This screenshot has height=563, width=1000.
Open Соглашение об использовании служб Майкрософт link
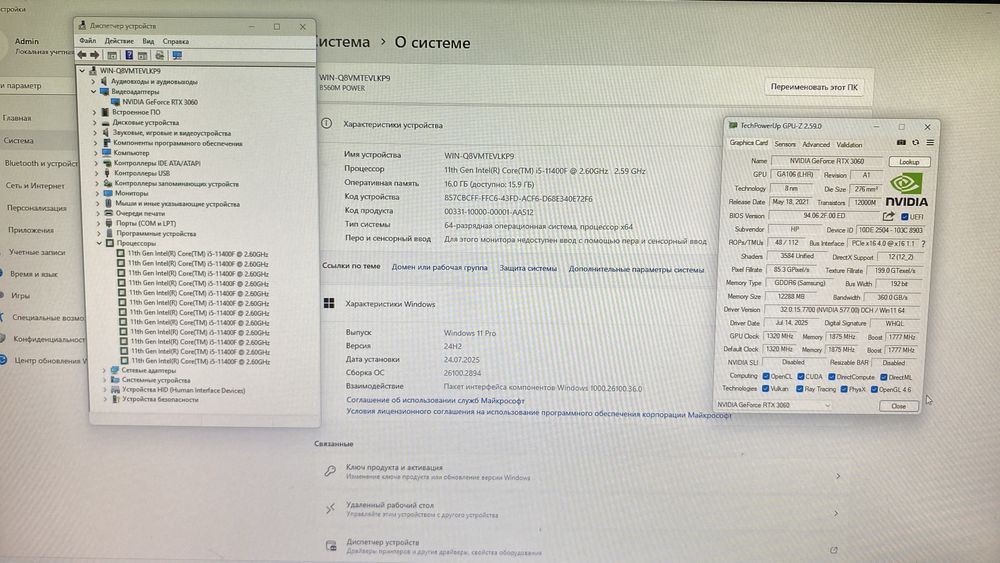click(x=435, y=400)
